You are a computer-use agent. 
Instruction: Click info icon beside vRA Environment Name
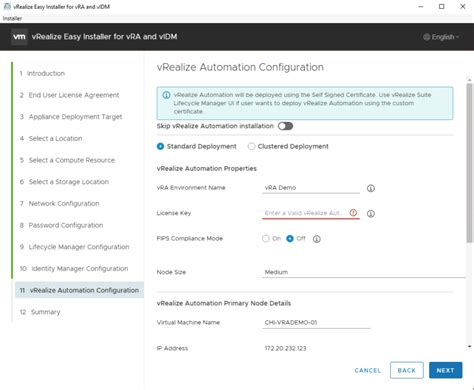pyautogui.click(x=371, y=188)
